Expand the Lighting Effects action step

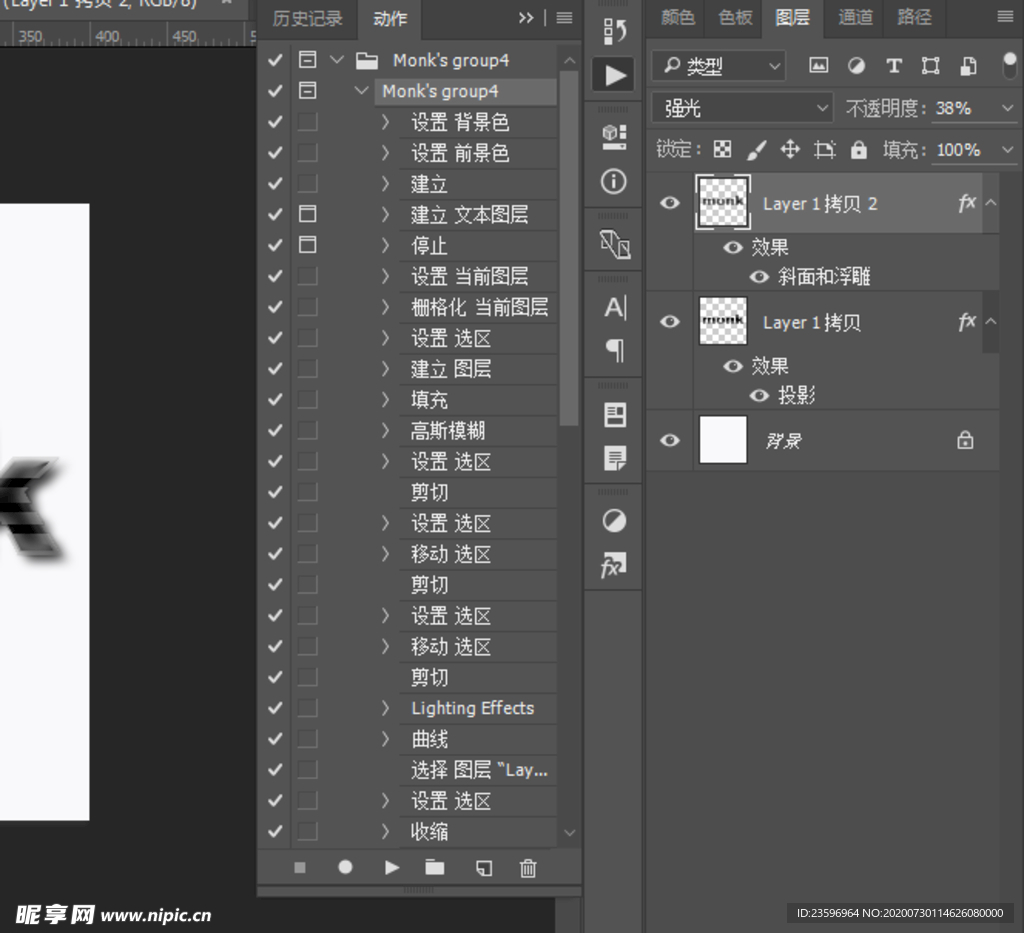(386, 709)
